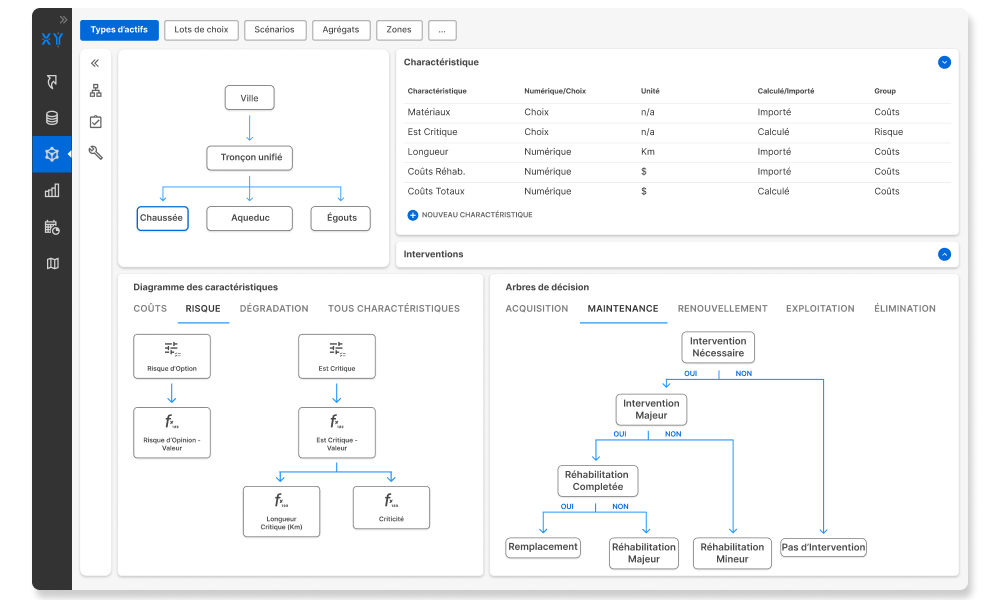Open the map icon in sidebar
The width and height of the screenshot is (1000, 600).
[52, 263]
